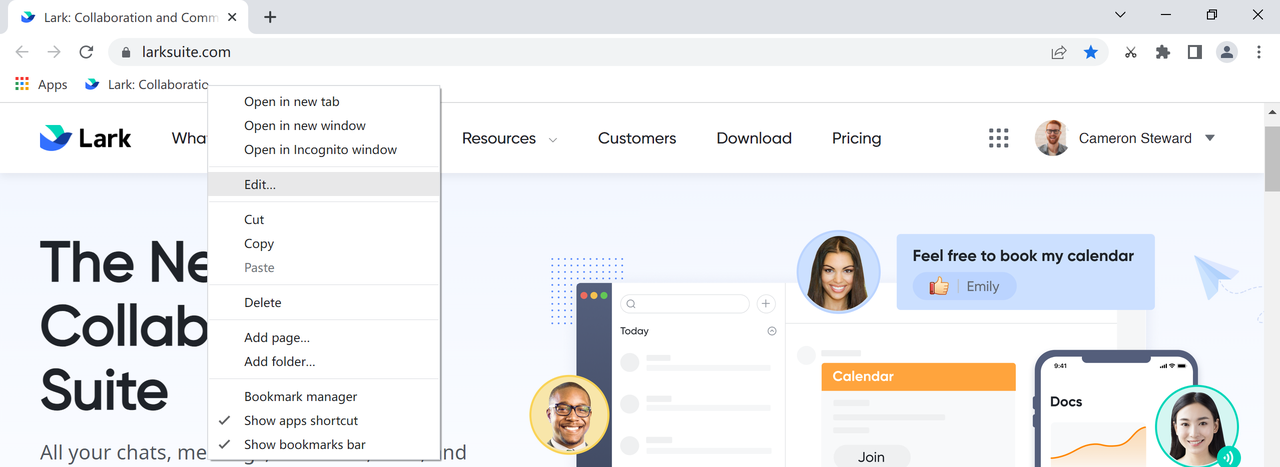Click the browser reload page icon
Viewport: 1280px width, 467px height.
tap(86, 52)
